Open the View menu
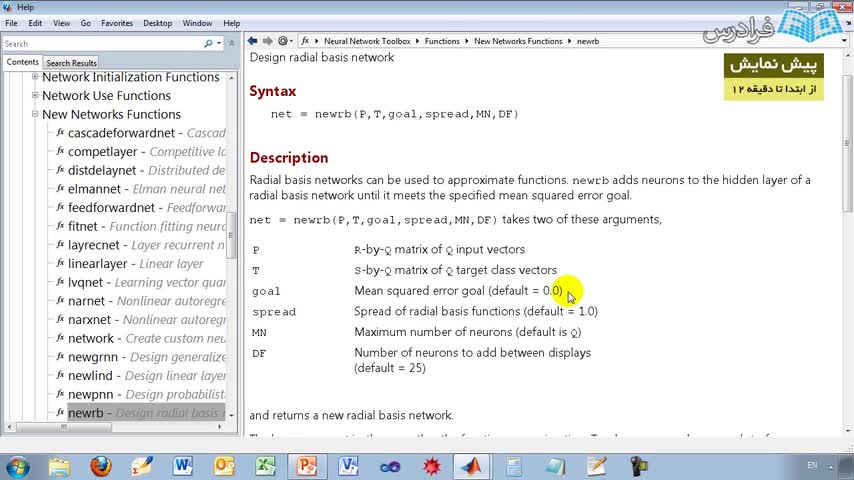The height and width of the screenshot is (480, 854). 62,23
